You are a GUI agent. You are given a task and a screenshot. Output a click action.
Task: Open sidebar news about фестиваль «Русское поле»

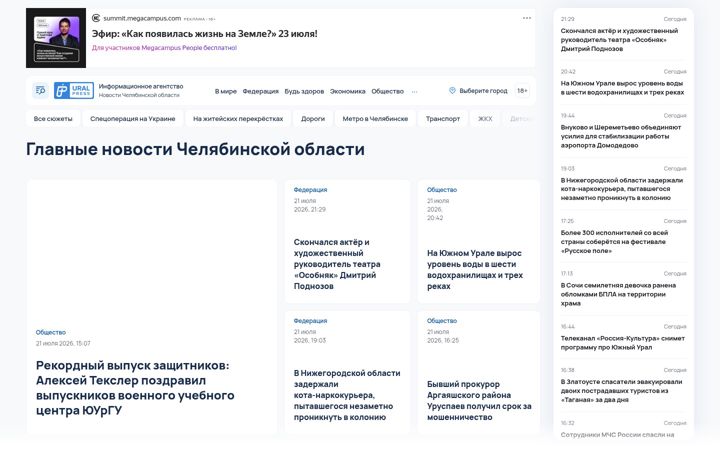pyautogui.click(x=614, y=242)
